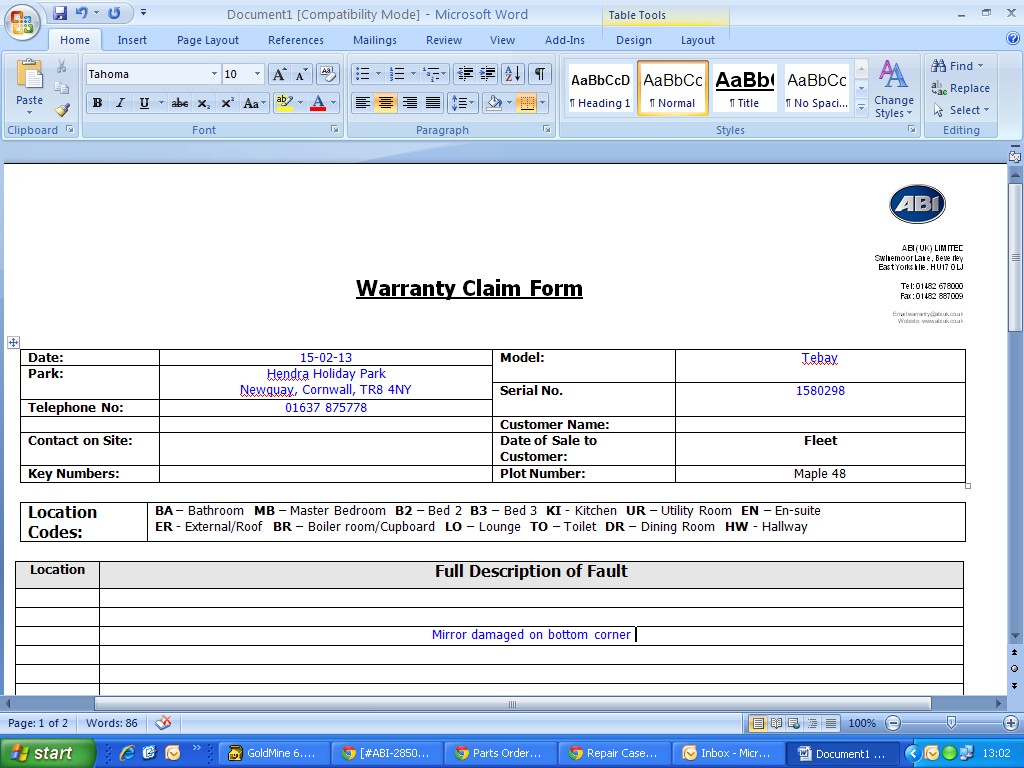Open the Mailings ribbon tab

[374, 40]
